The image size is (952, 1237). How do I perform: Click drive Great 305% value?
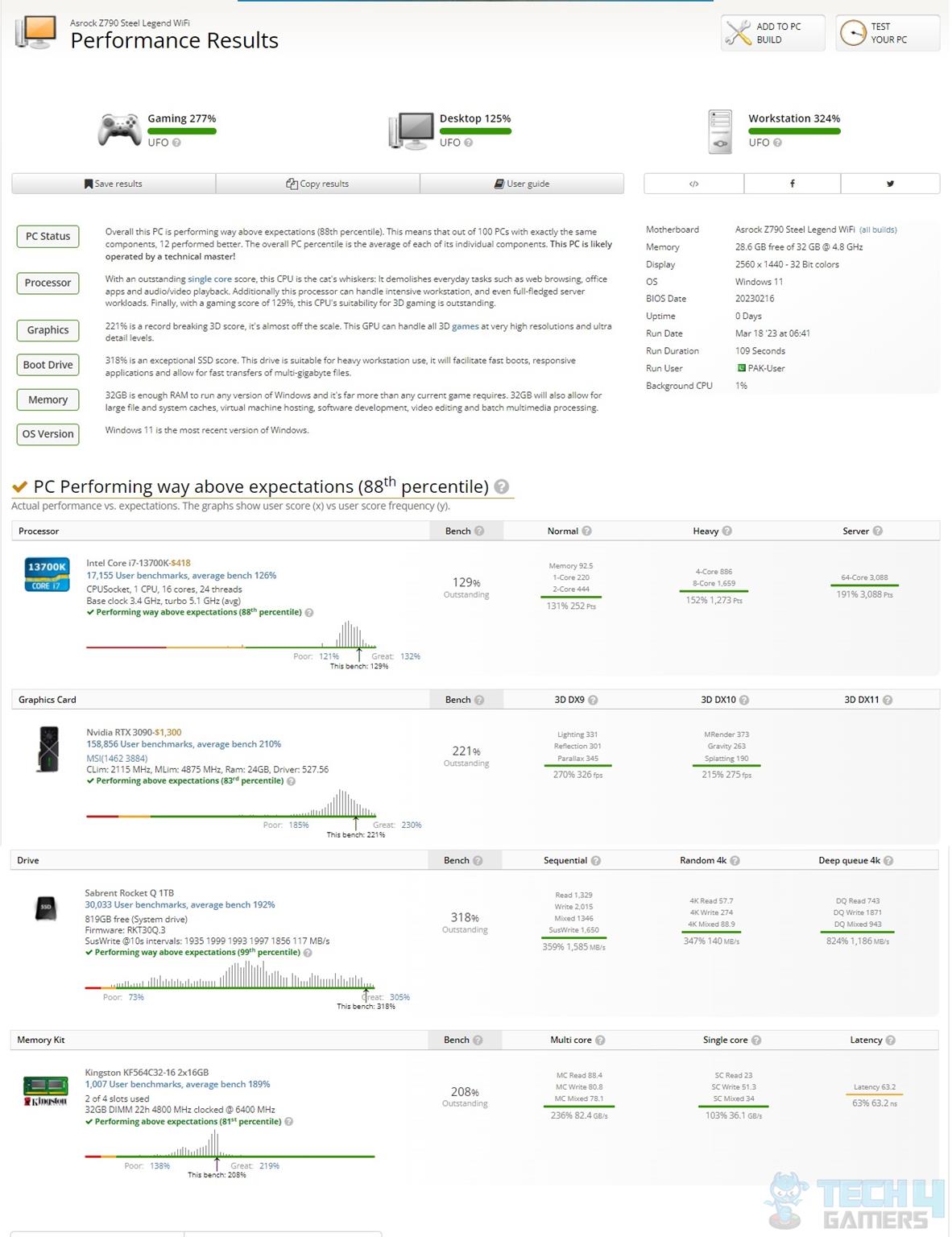399,997
